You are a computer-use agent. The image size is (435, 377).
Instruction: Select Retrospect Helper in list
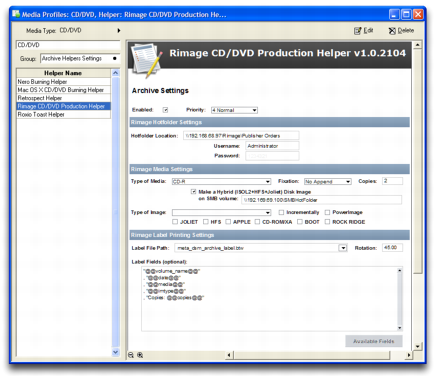tap(63, 98)
